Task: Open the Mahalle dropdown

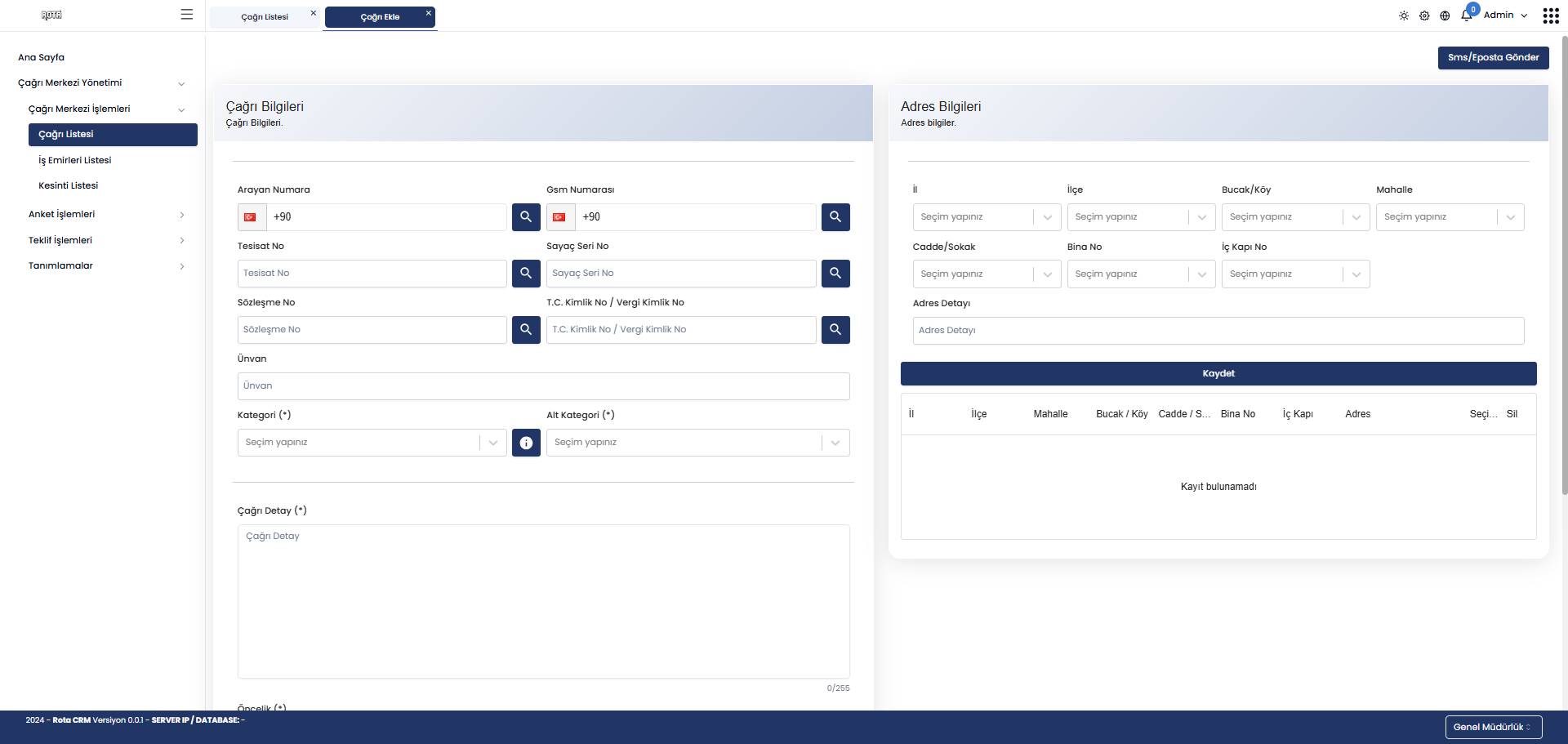Action: pyautogui.click(x=1450, y=217)
